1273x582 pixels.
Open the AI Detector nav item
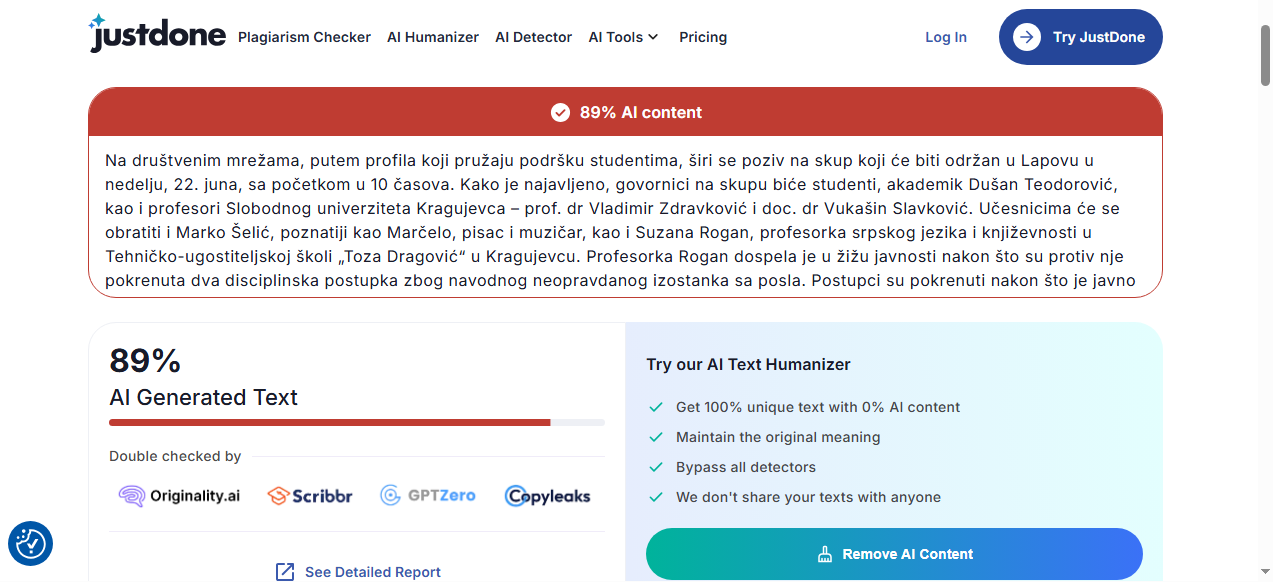point(533,37)
